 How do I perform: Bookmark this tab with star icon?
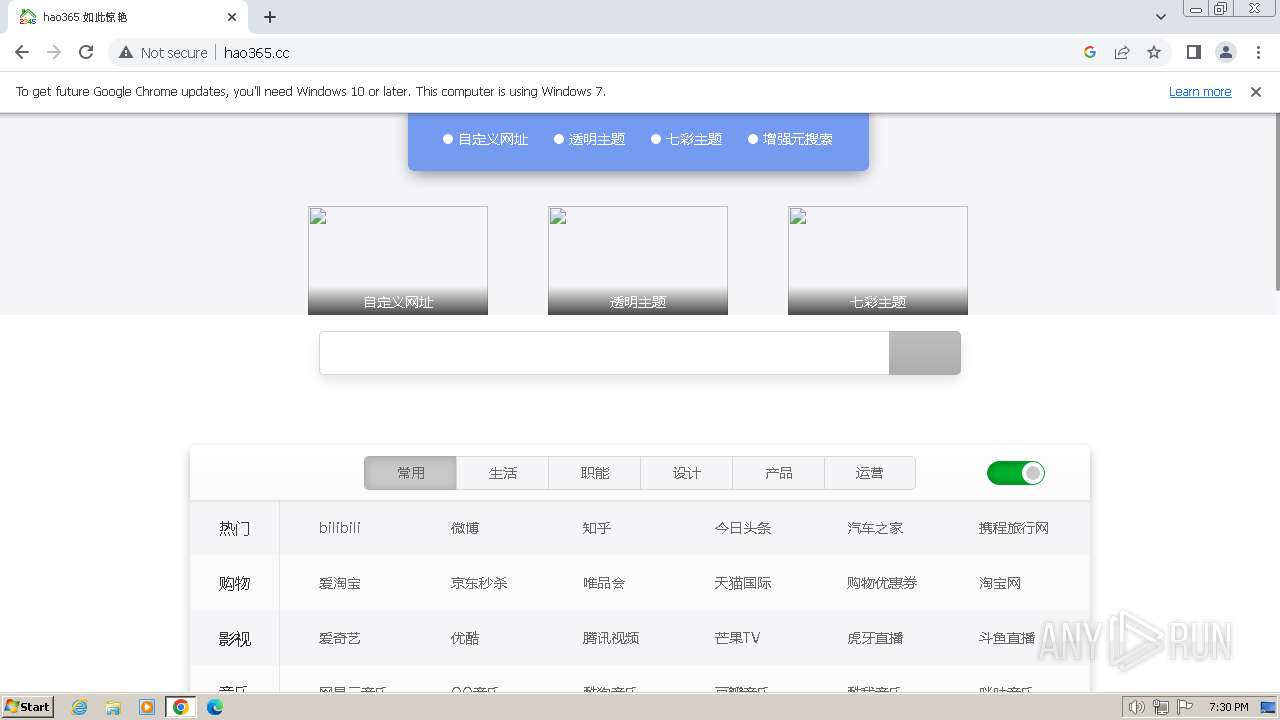click(1154, 52)
